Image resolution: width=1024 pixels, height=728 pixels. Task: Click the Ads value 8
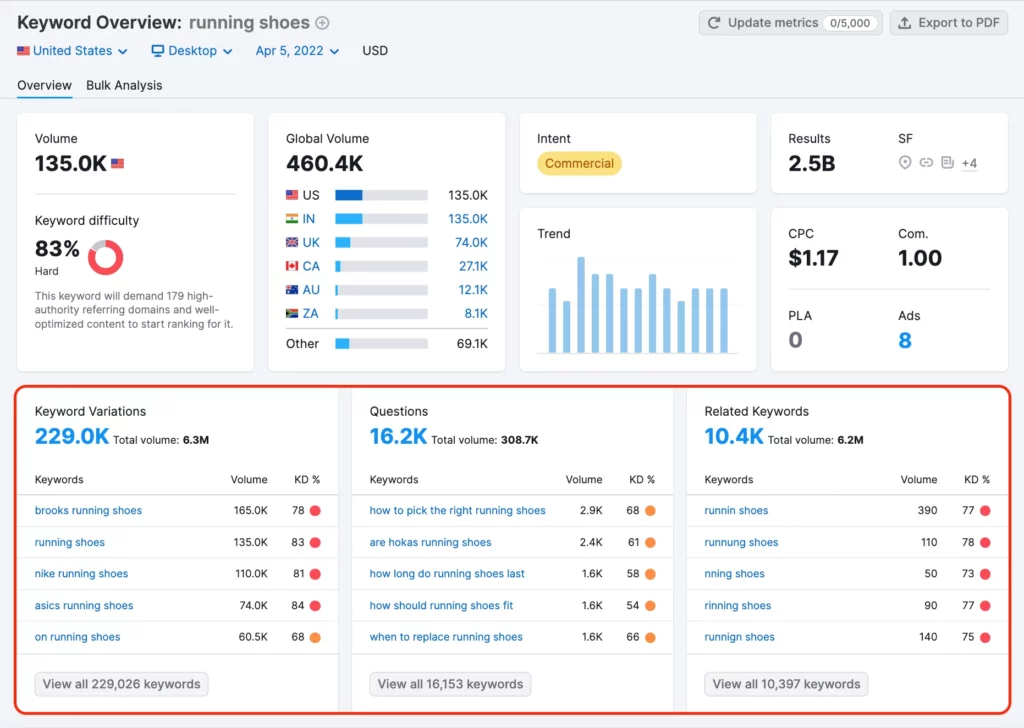[x=904, y=340]
